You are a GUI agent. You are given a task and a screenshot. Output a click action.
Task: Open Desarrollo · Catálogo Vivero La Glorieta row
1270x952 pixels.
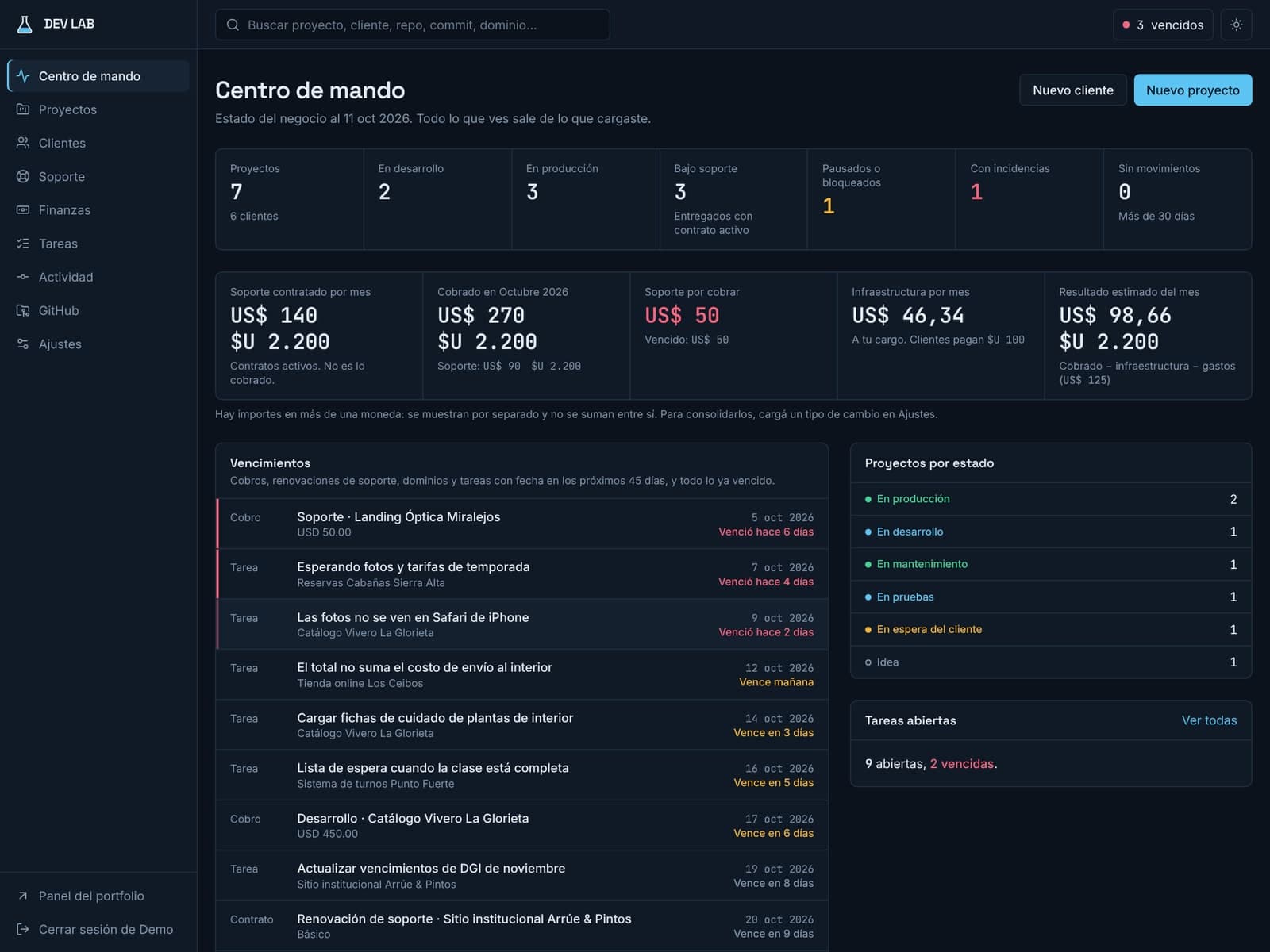521,825
